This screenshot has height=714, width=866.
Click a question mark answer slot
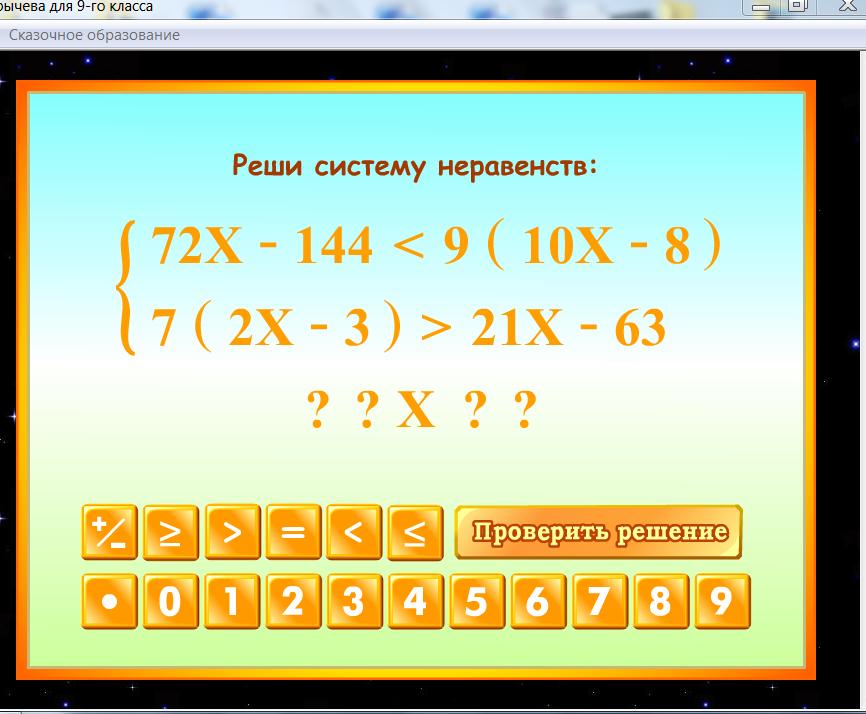click(x=318, y=407)
